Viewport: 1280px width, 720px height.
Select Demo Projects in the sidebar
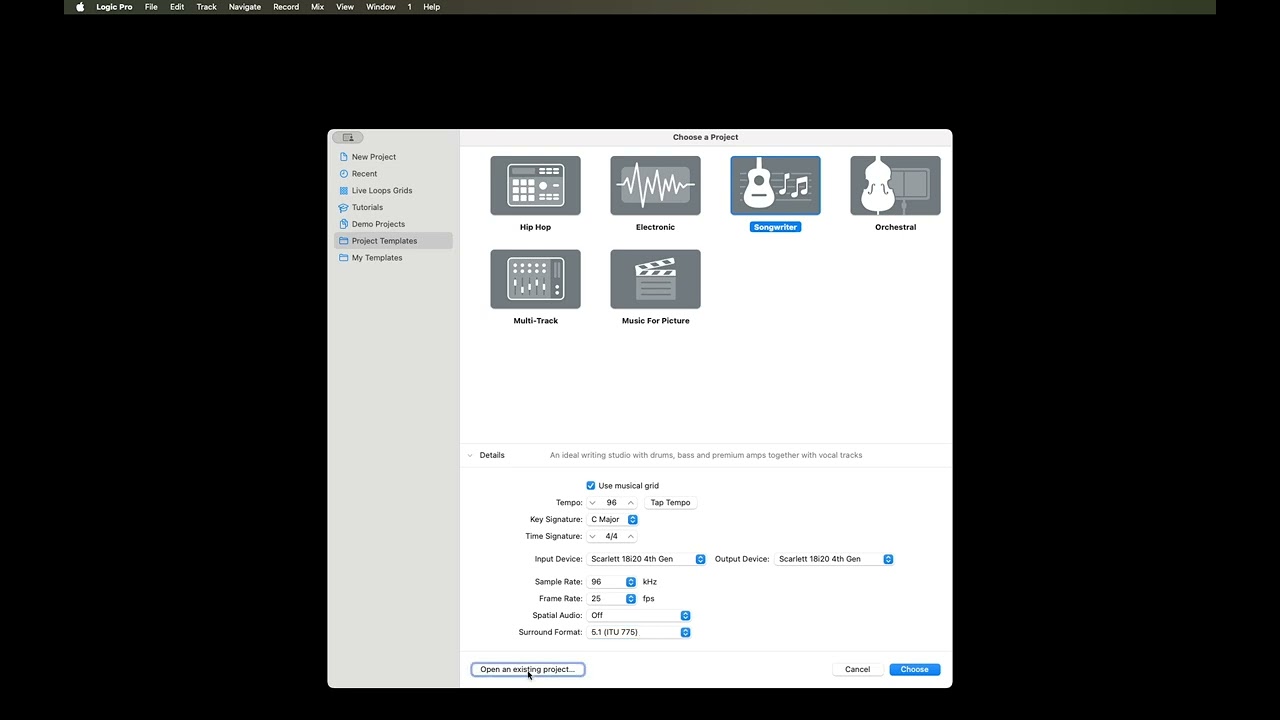tap(378, 224)
